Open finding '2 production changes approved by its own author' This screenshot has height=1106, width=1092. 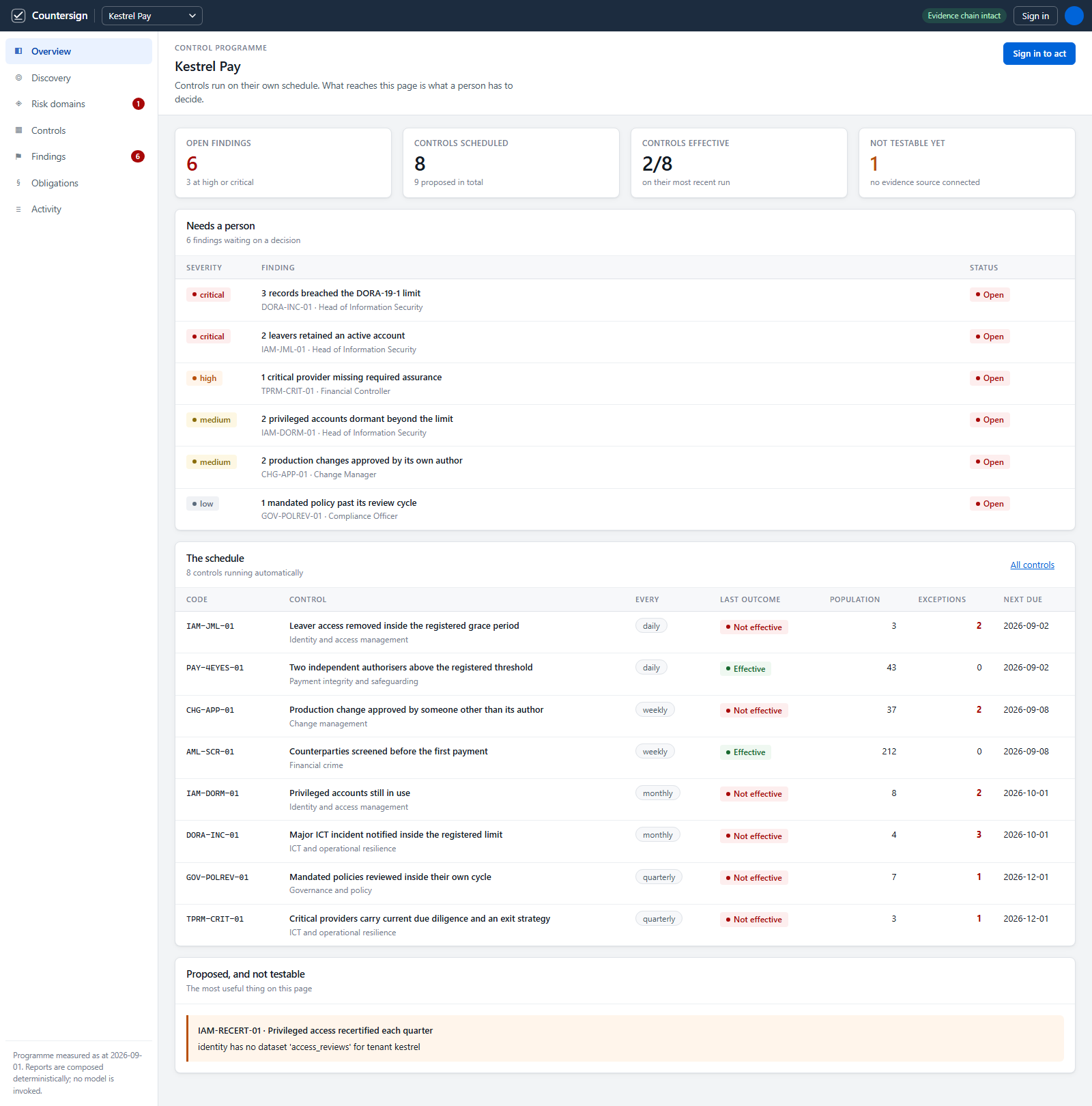click(x=362, y=461)
